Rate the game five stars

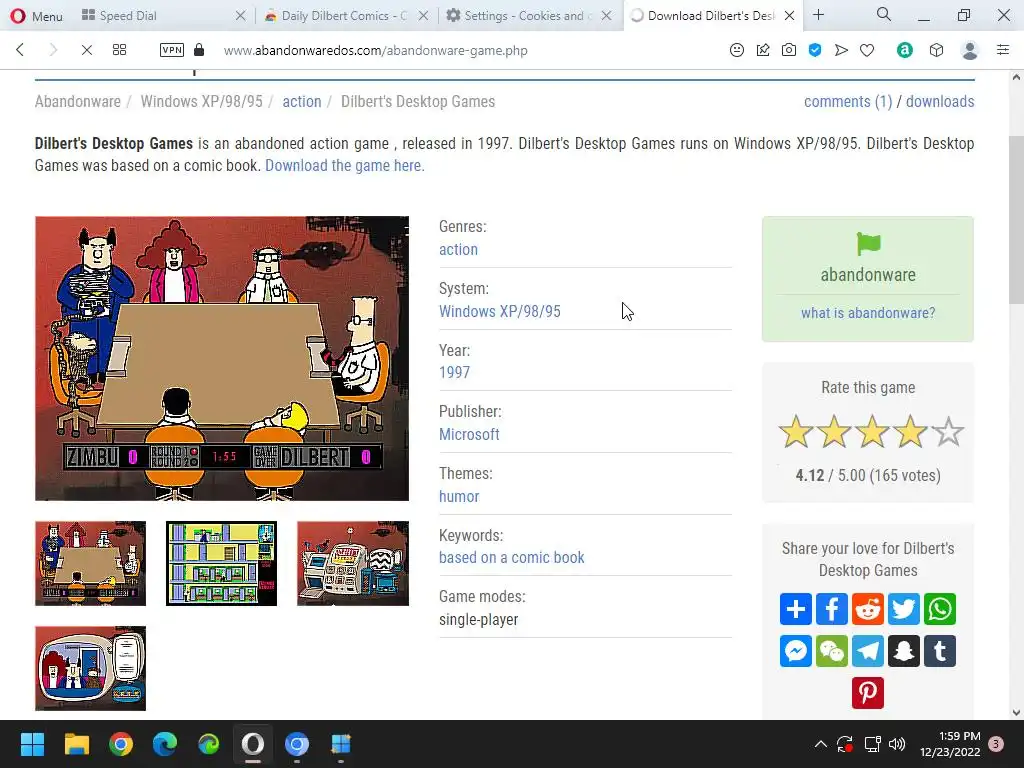tap(948, 432)
